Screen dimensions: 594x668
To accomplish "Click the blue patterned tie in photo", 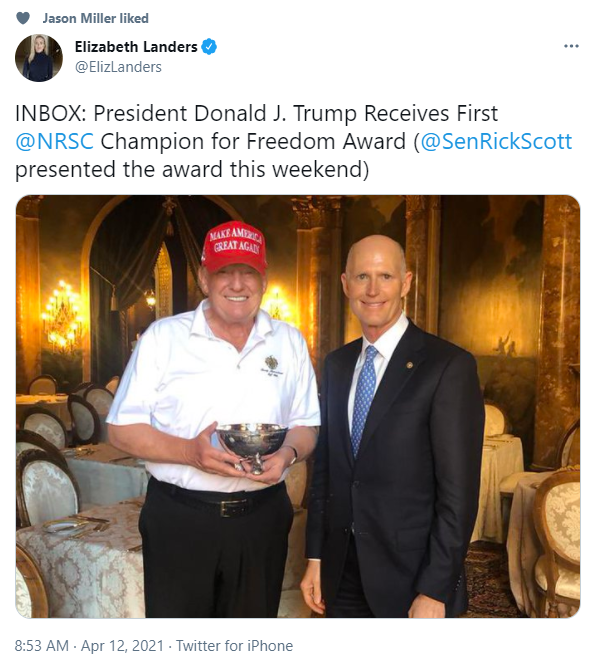I will pos(365,400).
